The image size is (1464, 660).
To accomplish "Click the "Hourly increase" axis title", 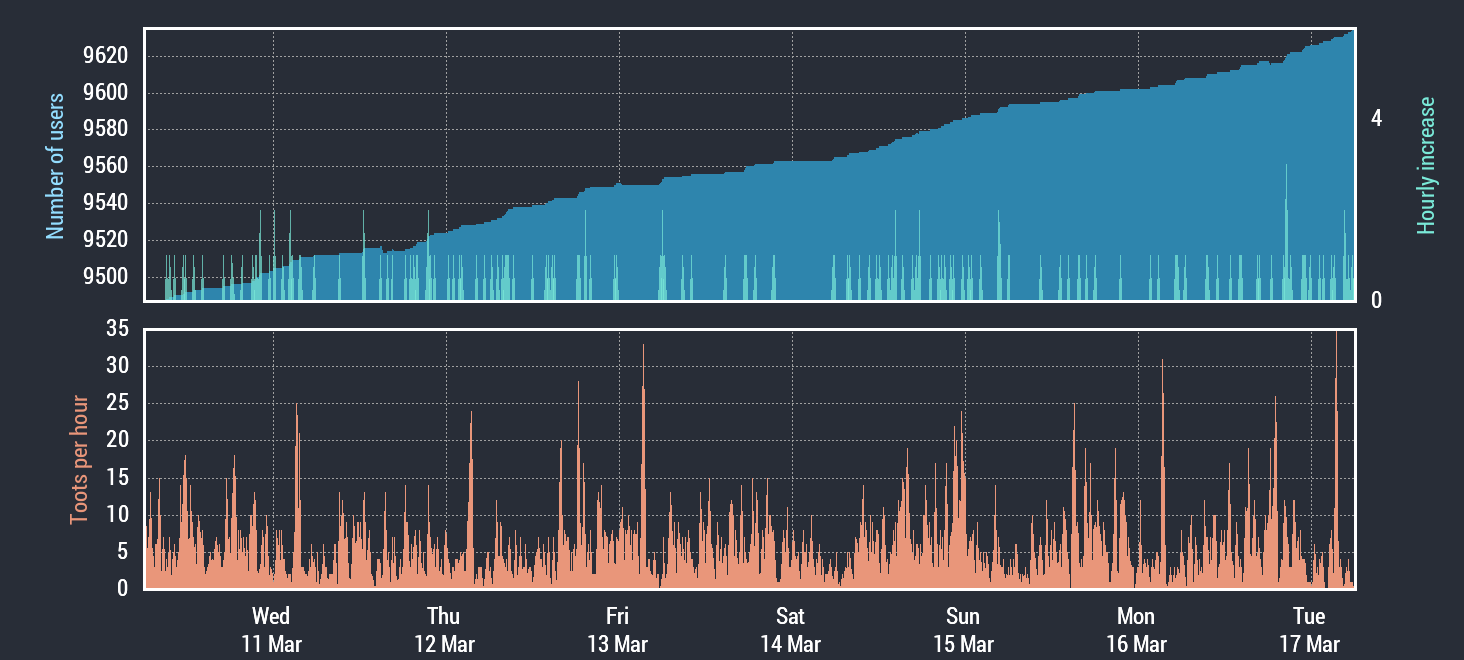I will coord(1426,166).
